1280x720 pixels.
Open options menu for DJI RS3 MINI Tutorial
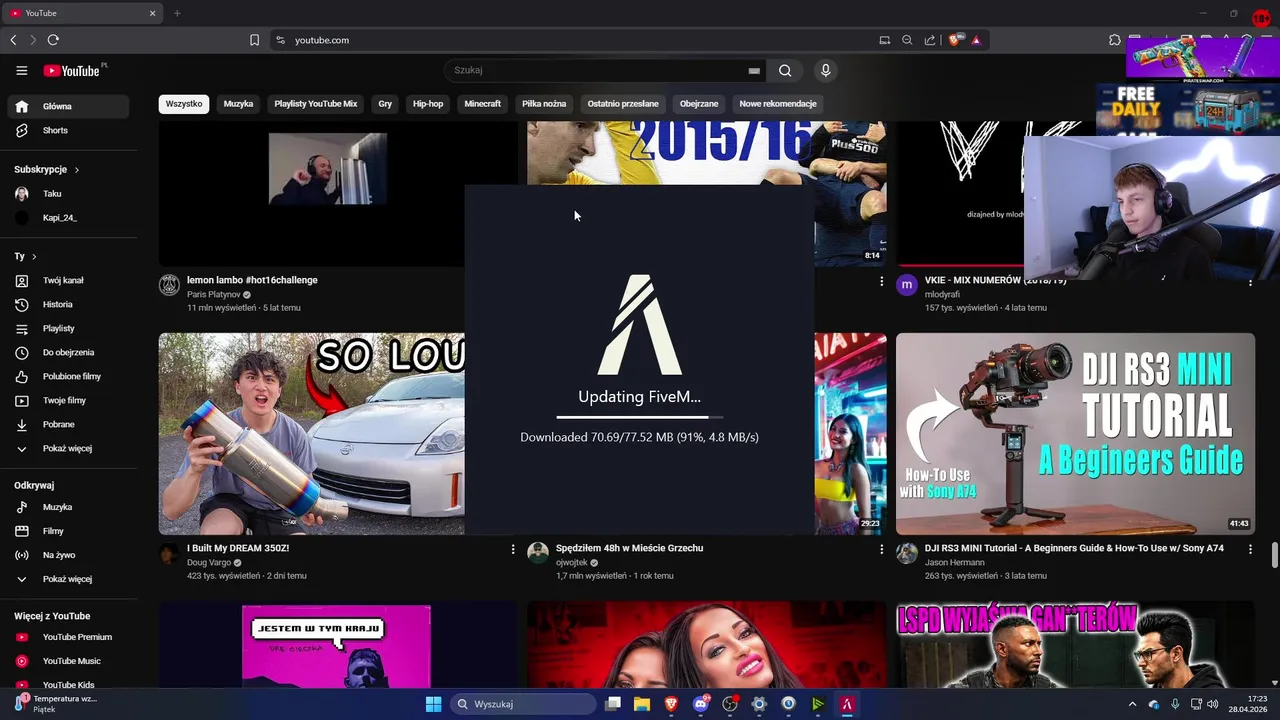[x=1250, y=549]
